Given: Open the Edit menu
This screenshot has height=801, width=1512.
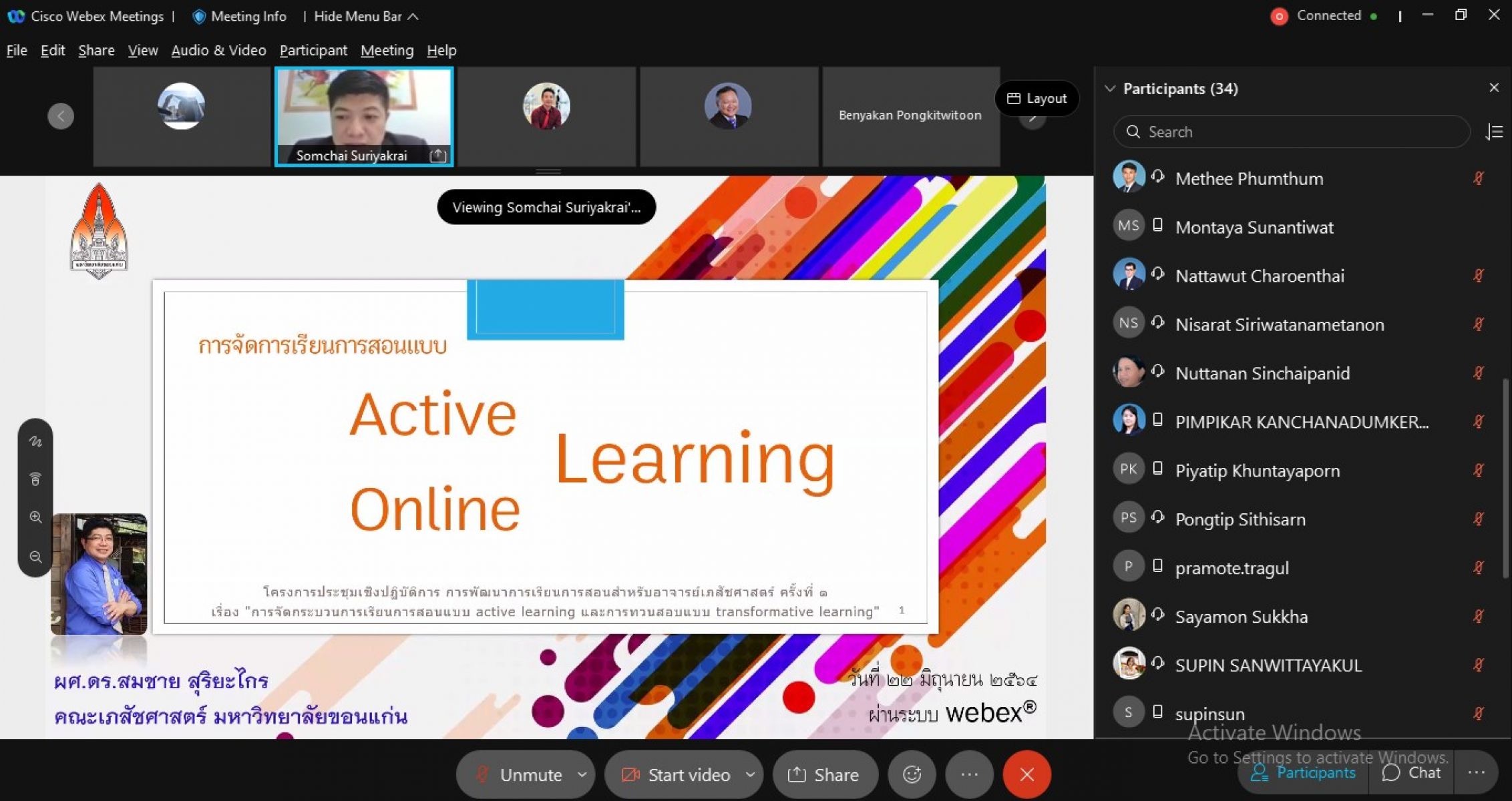Looking at the screenshot, I should click(53, 50).
